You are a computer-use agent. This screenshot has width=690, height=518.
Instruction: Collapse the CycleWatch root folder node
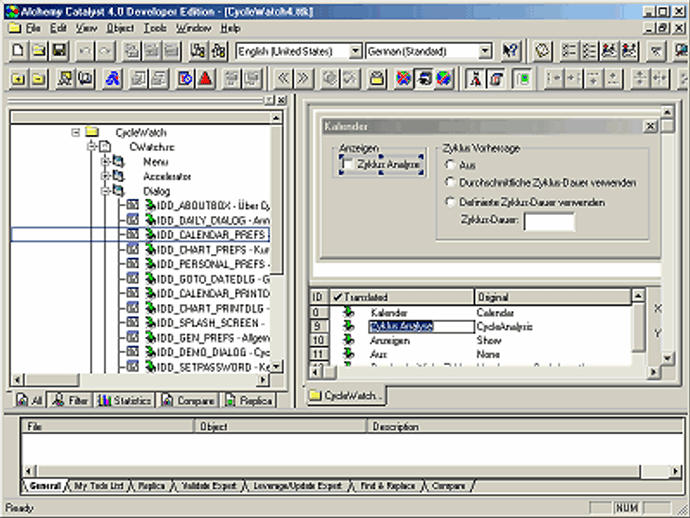click(x=76, y=132)
